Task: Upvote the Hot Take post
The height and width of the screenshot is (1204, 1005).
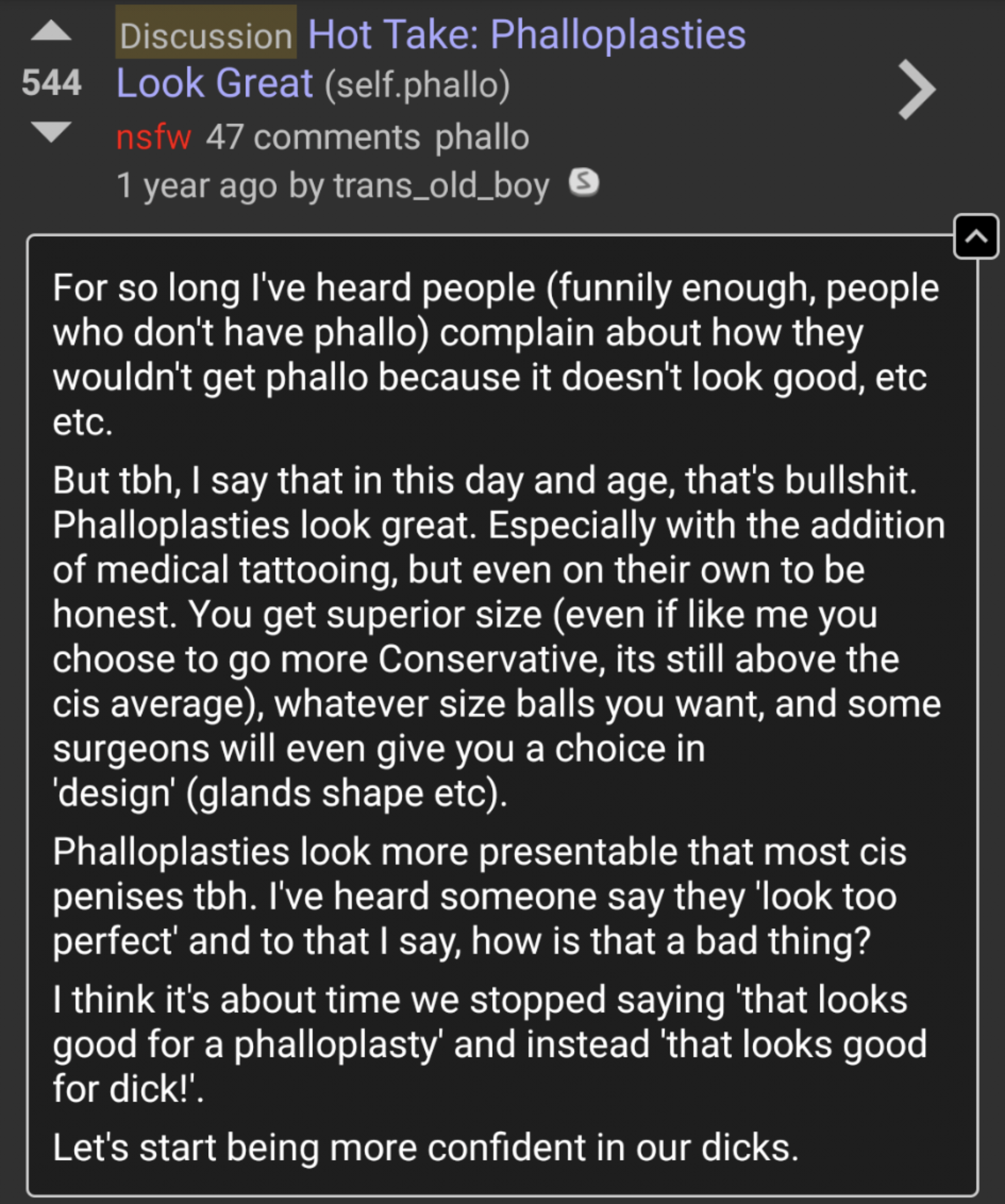Action: pos(51,31)
